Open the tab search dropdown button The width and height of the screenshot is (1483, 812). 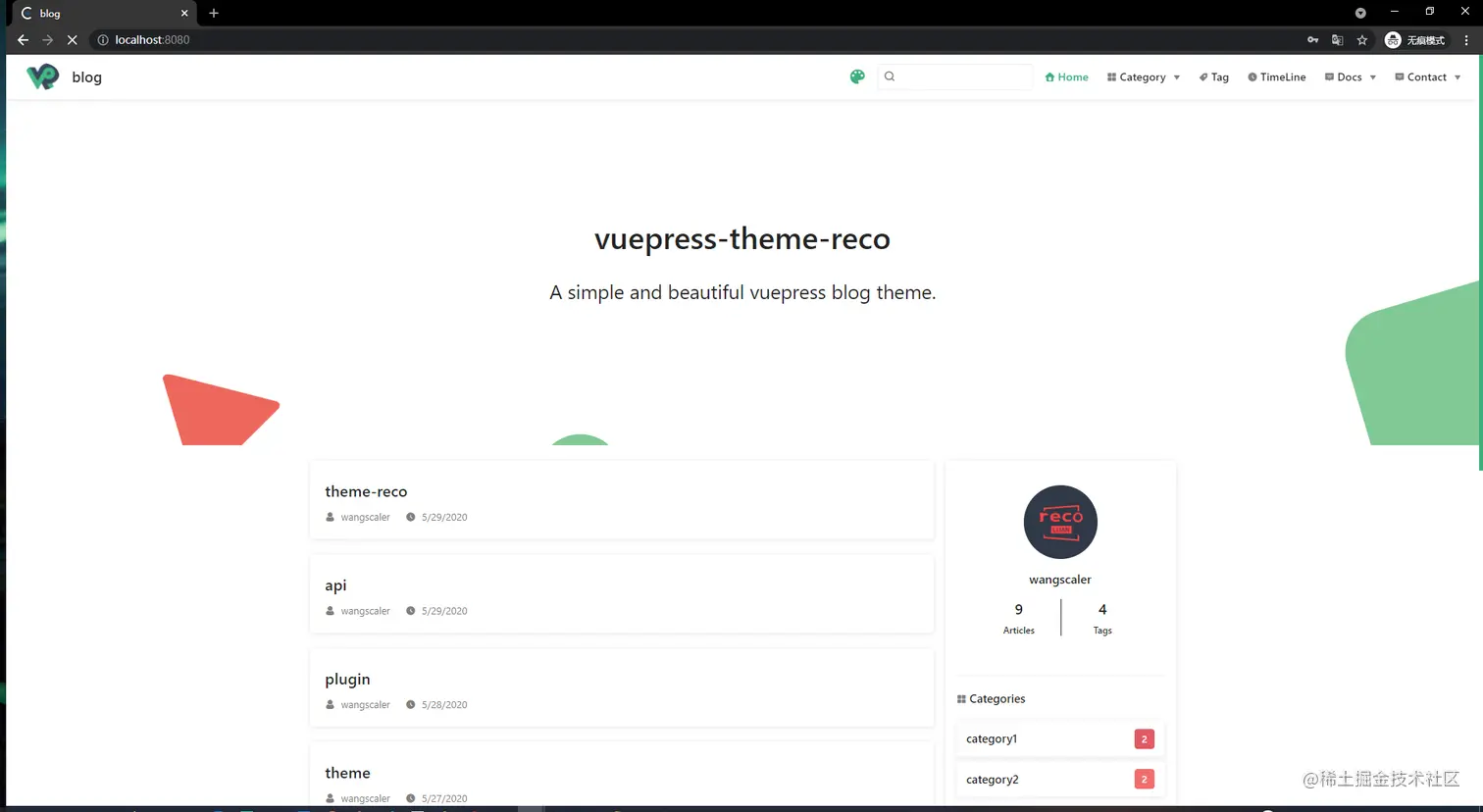1360,13
